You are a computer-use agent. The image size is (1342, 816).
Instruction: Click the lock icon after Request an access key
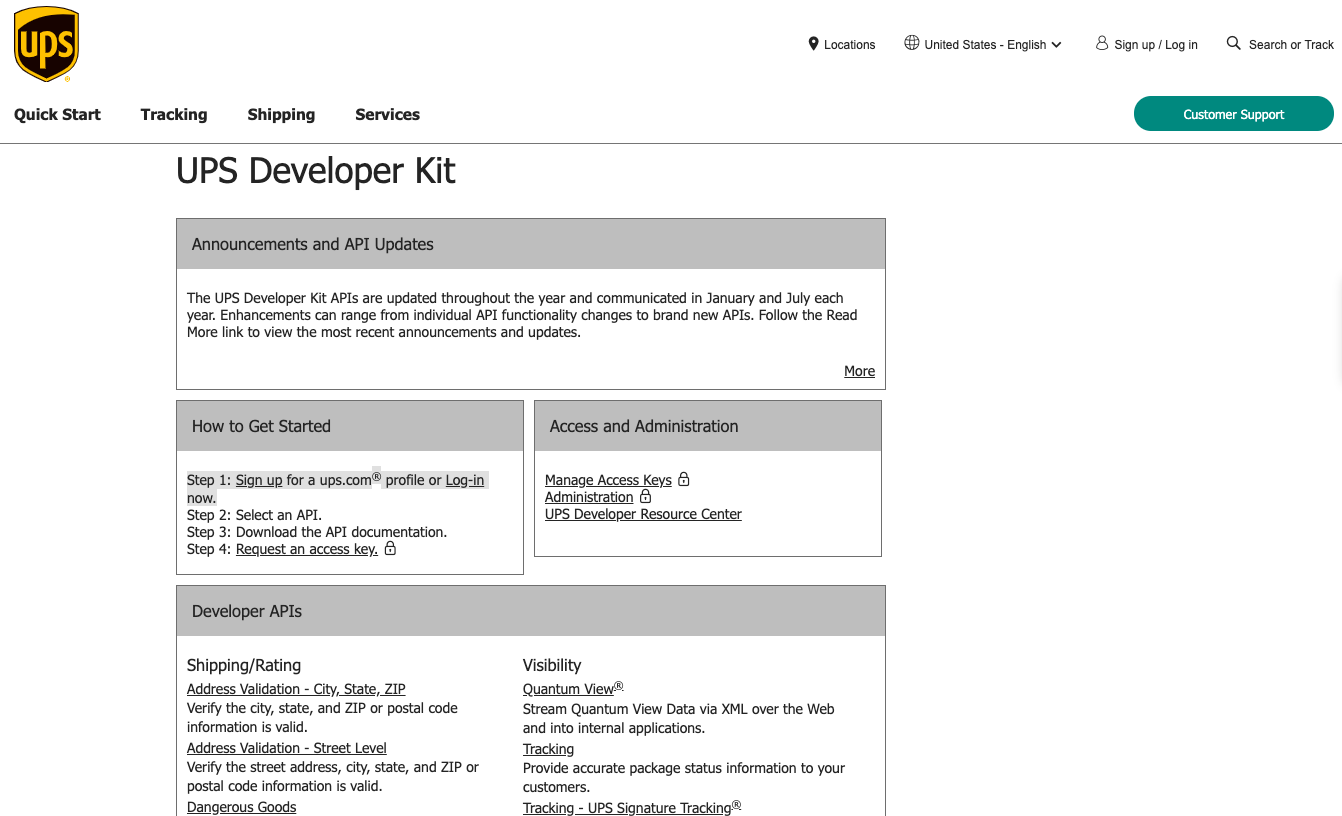point(390,548)
